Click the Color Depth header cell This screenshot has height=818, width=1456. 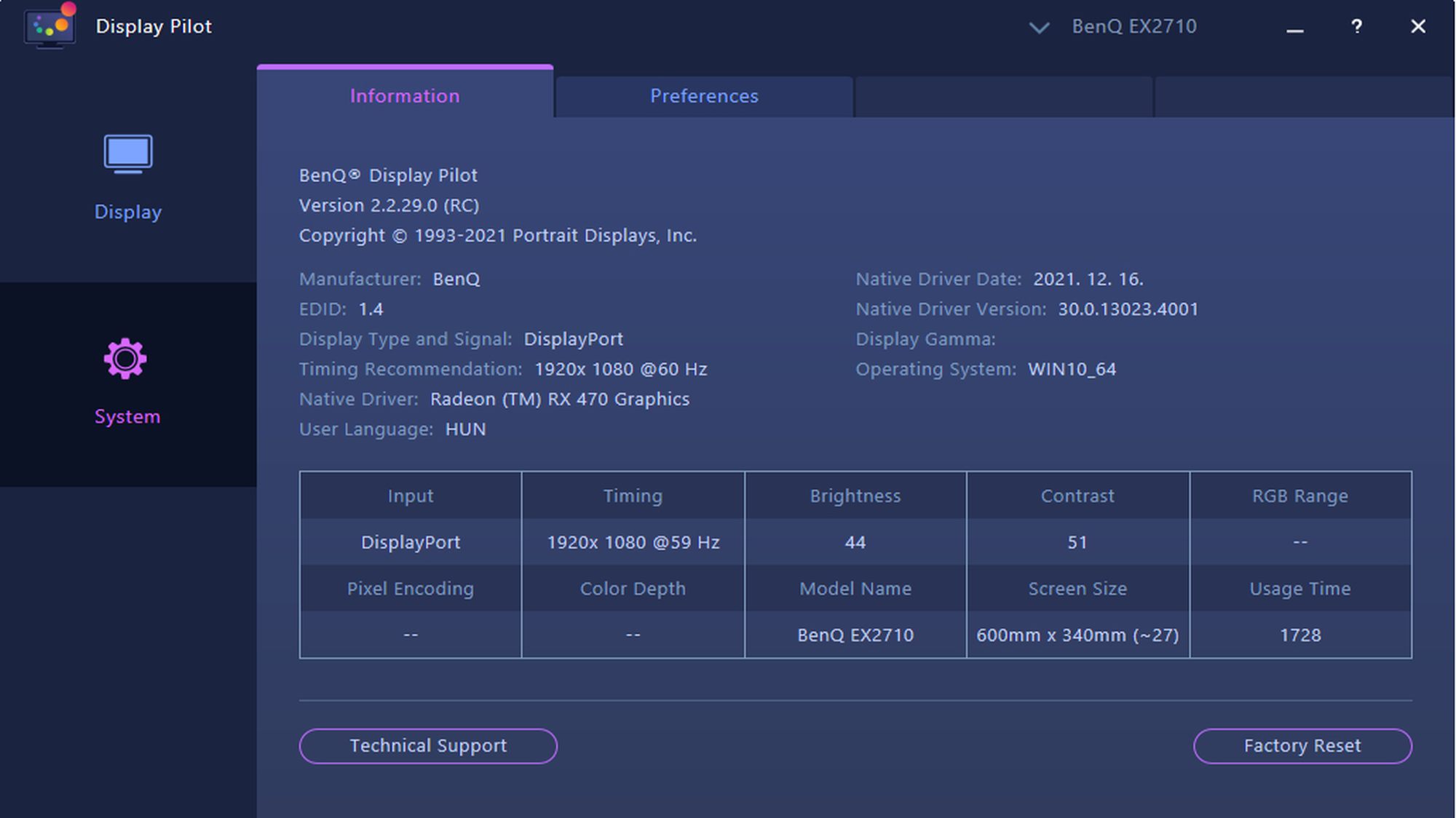[633, 588]
